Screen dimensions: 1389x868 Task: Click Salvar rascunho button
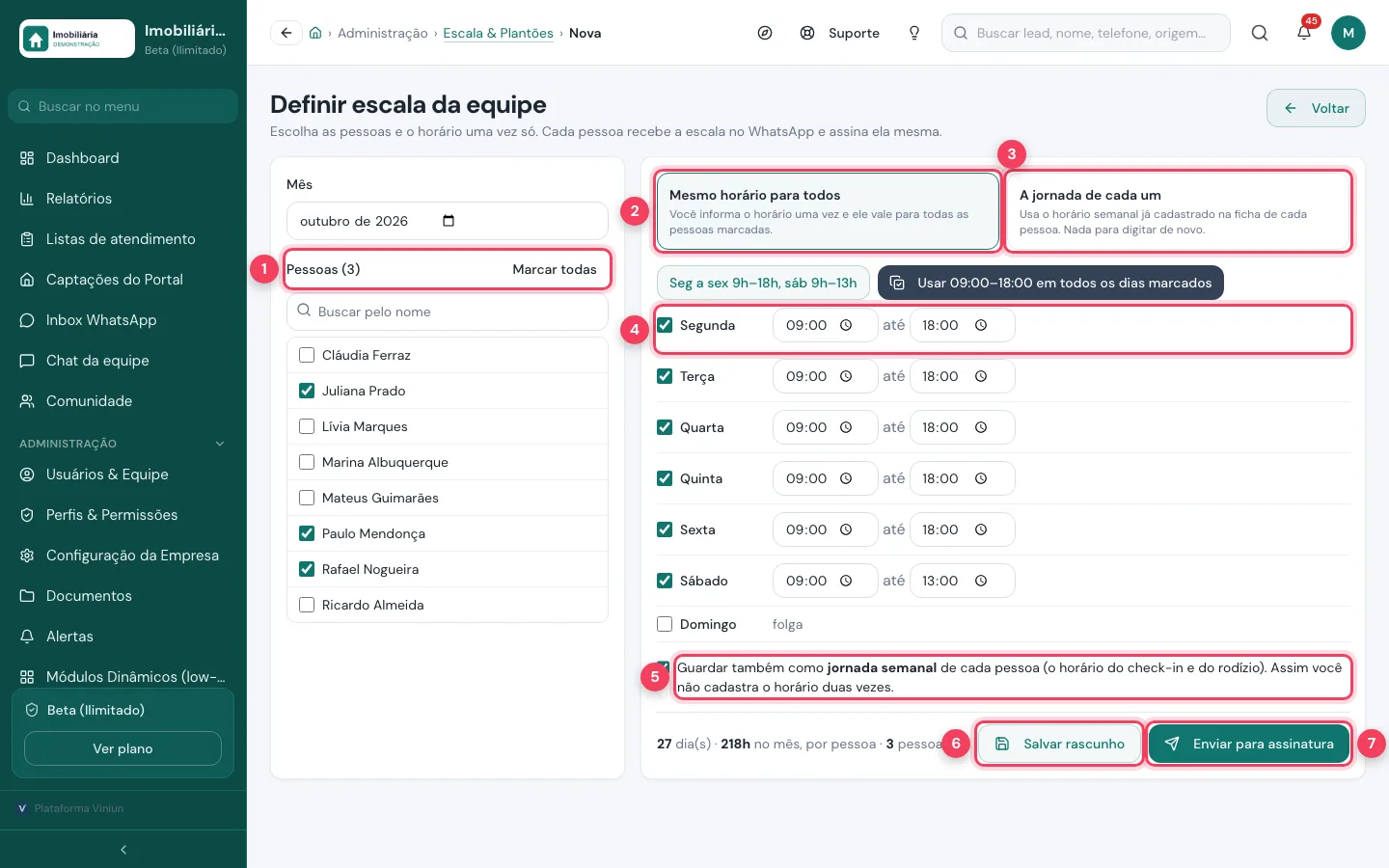tap(1060, 744)
